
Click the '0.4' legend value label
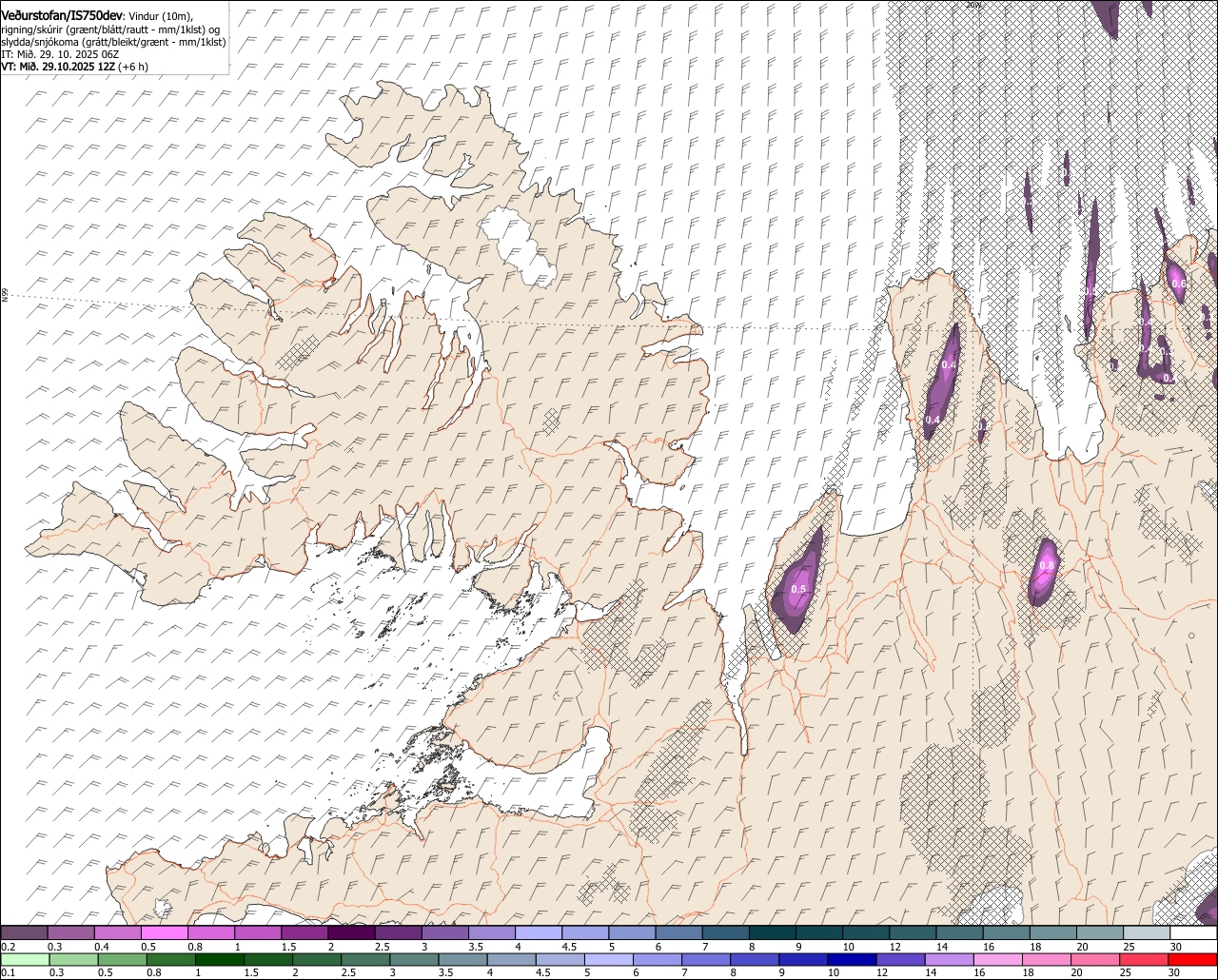tap(102, 947)
